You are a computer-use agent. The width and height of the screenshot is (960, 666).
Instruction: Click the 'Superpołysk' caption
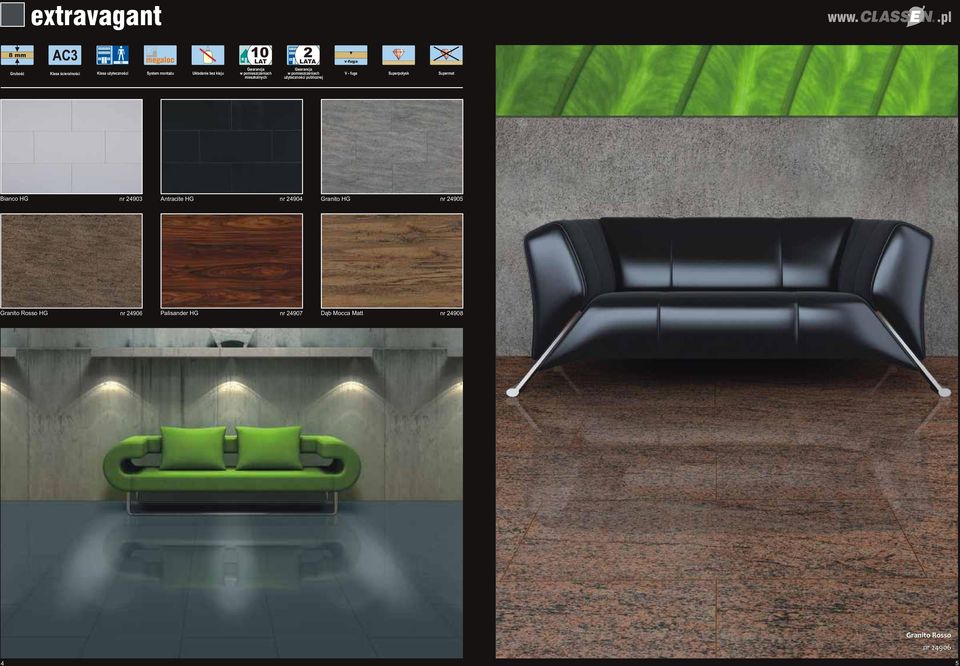pyautogui.click(x=399, y=73)
